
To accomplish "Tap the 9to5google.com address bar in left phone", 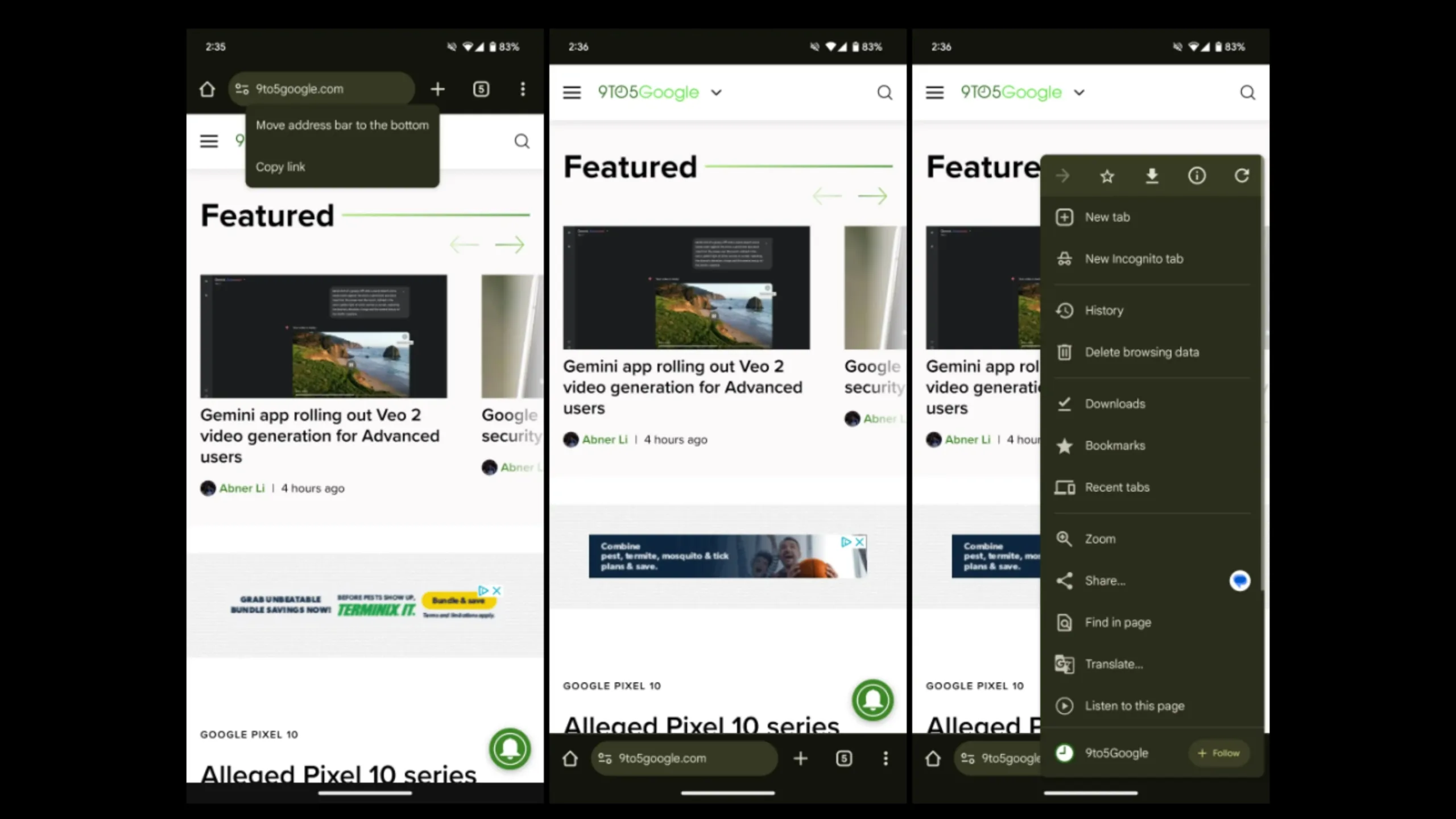I will pos(322,89).
